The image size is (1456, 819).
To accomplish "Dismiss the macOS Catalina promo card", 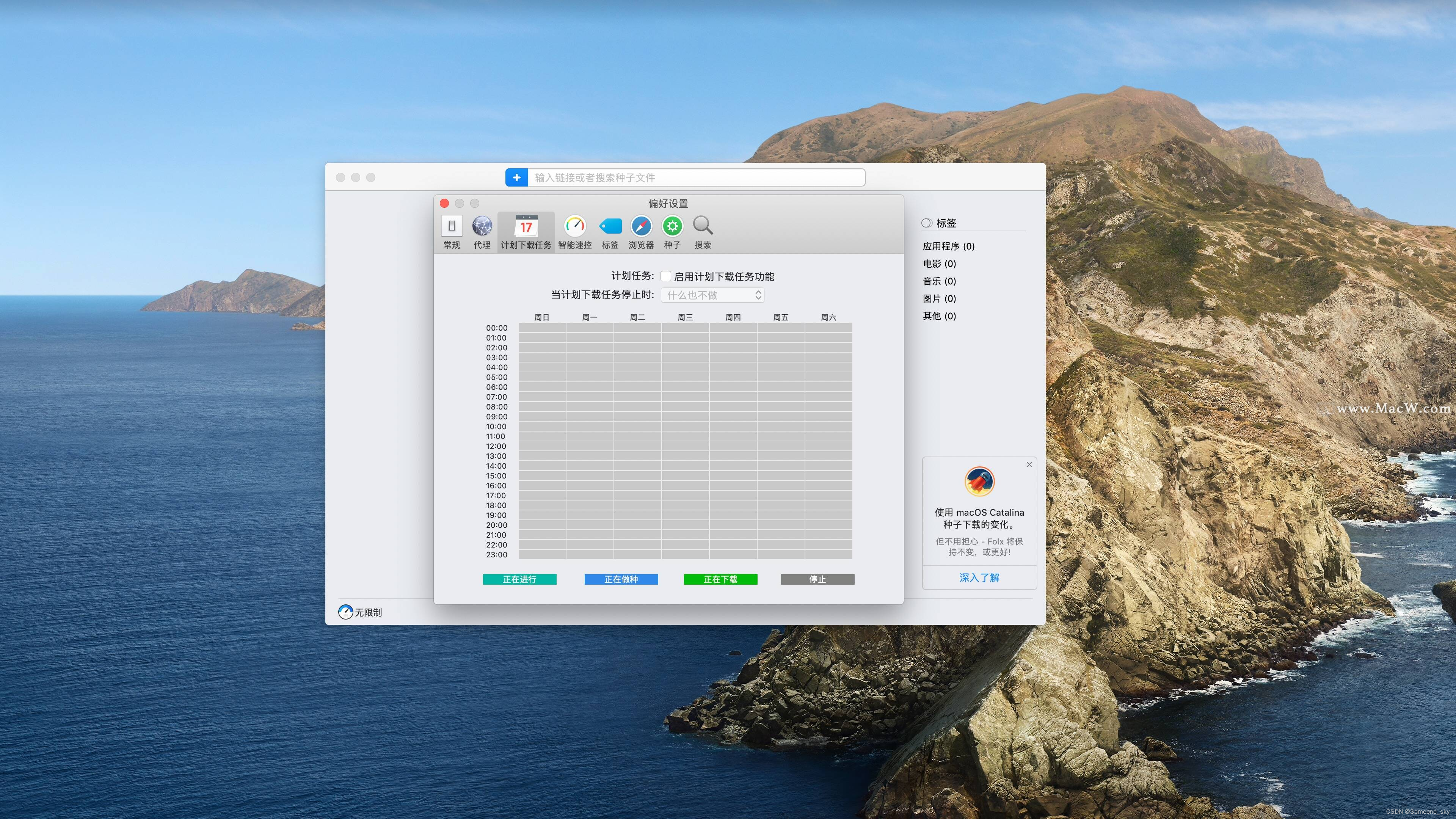I will [x=1029, y=464].
